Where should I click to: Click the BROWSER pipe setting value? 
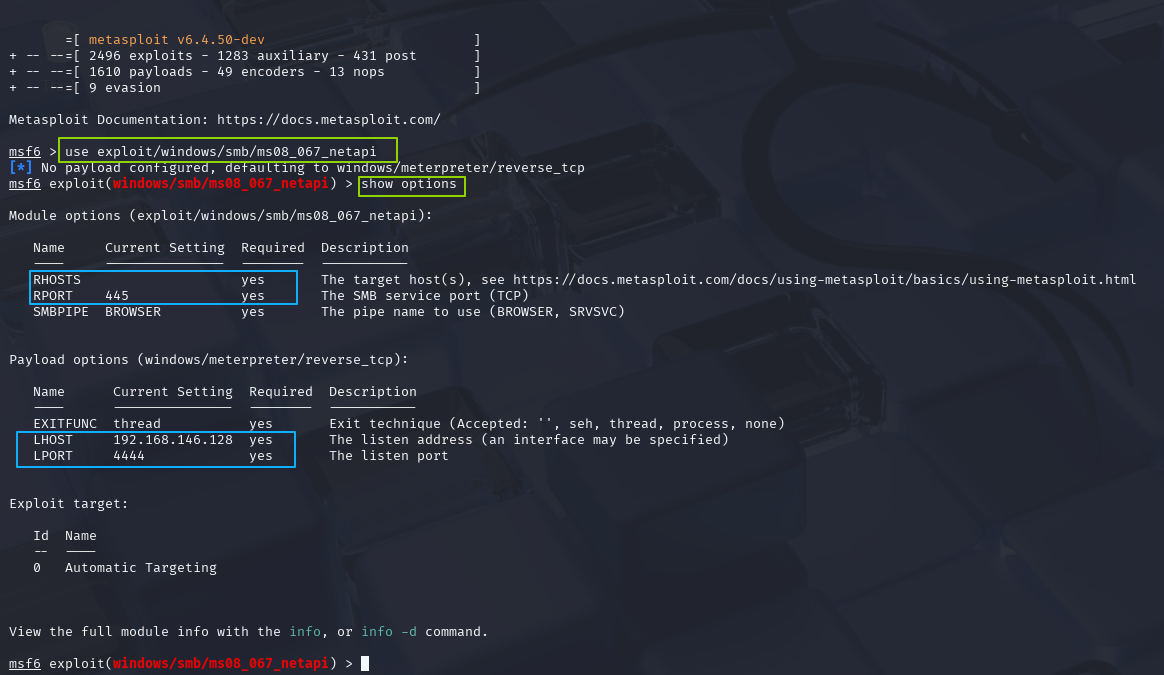tap(133, 312)
